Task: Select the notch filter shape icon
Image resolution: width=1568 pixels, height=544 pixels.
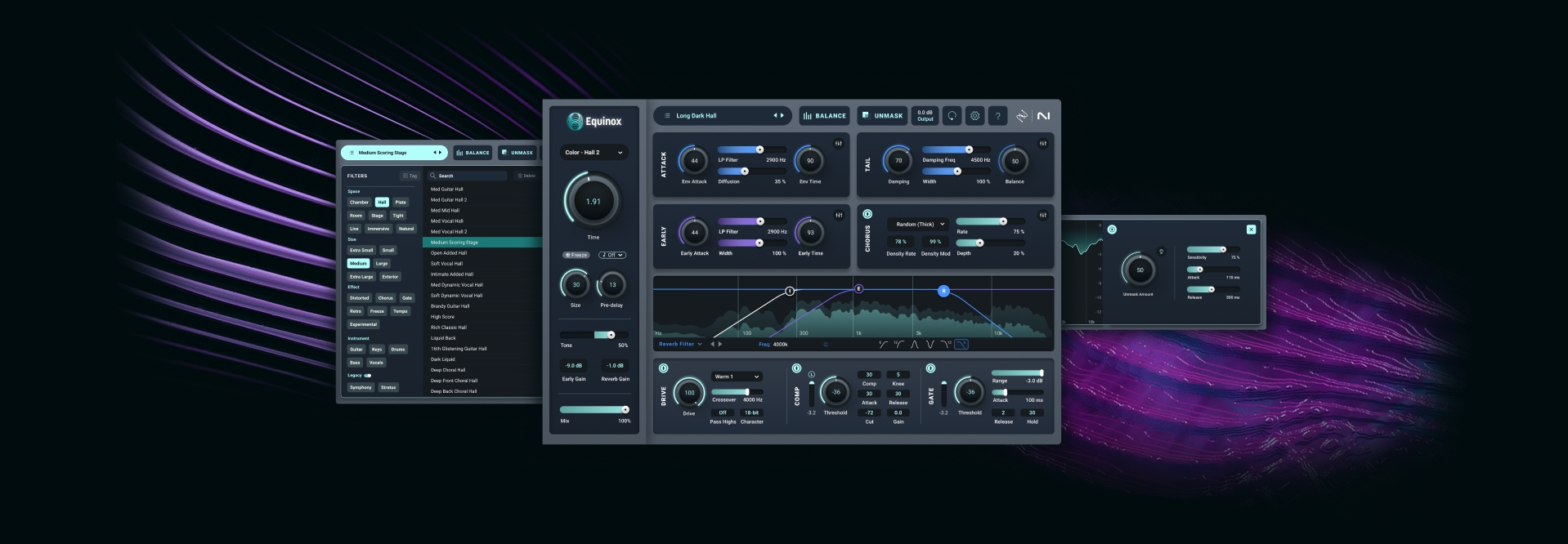Action: coord(930,345)
